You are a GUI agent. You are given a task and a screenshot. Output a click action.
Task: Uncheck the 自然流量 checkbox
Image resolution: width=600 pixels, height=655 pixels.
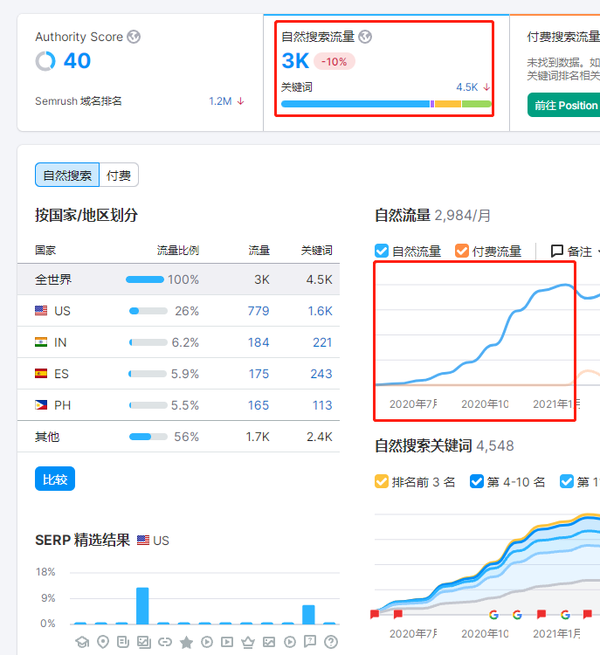(x=381, y=251)
